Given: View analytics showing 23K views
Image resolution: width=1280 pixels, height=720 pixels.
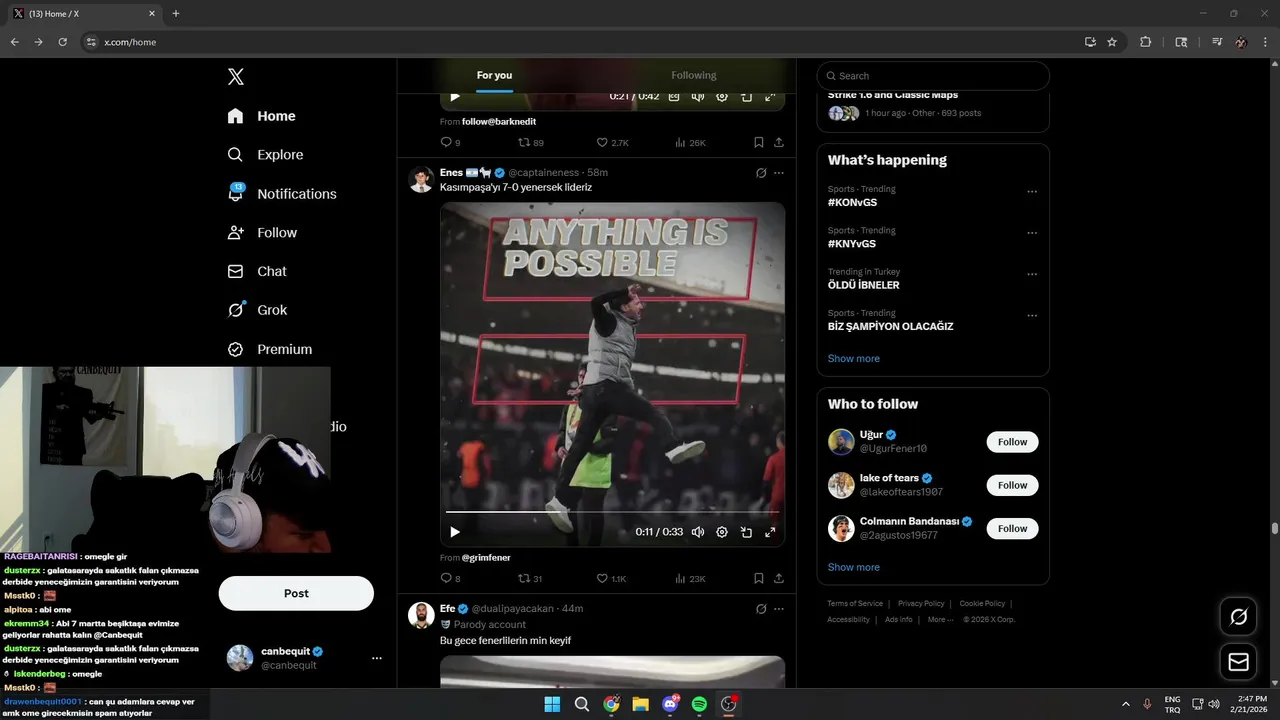Looking at the screenshot, I should [x=690, y=579].
